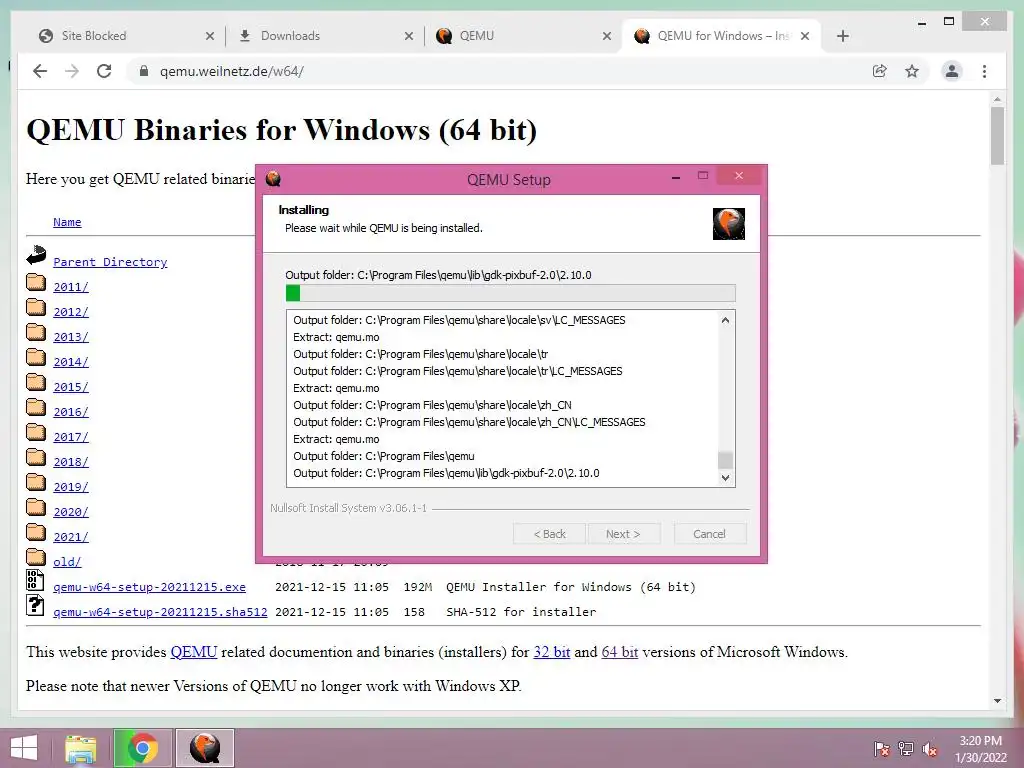1024x768 pixels.
Task: Click the QEMU Setup title bar icon
Action: point(273,178)
